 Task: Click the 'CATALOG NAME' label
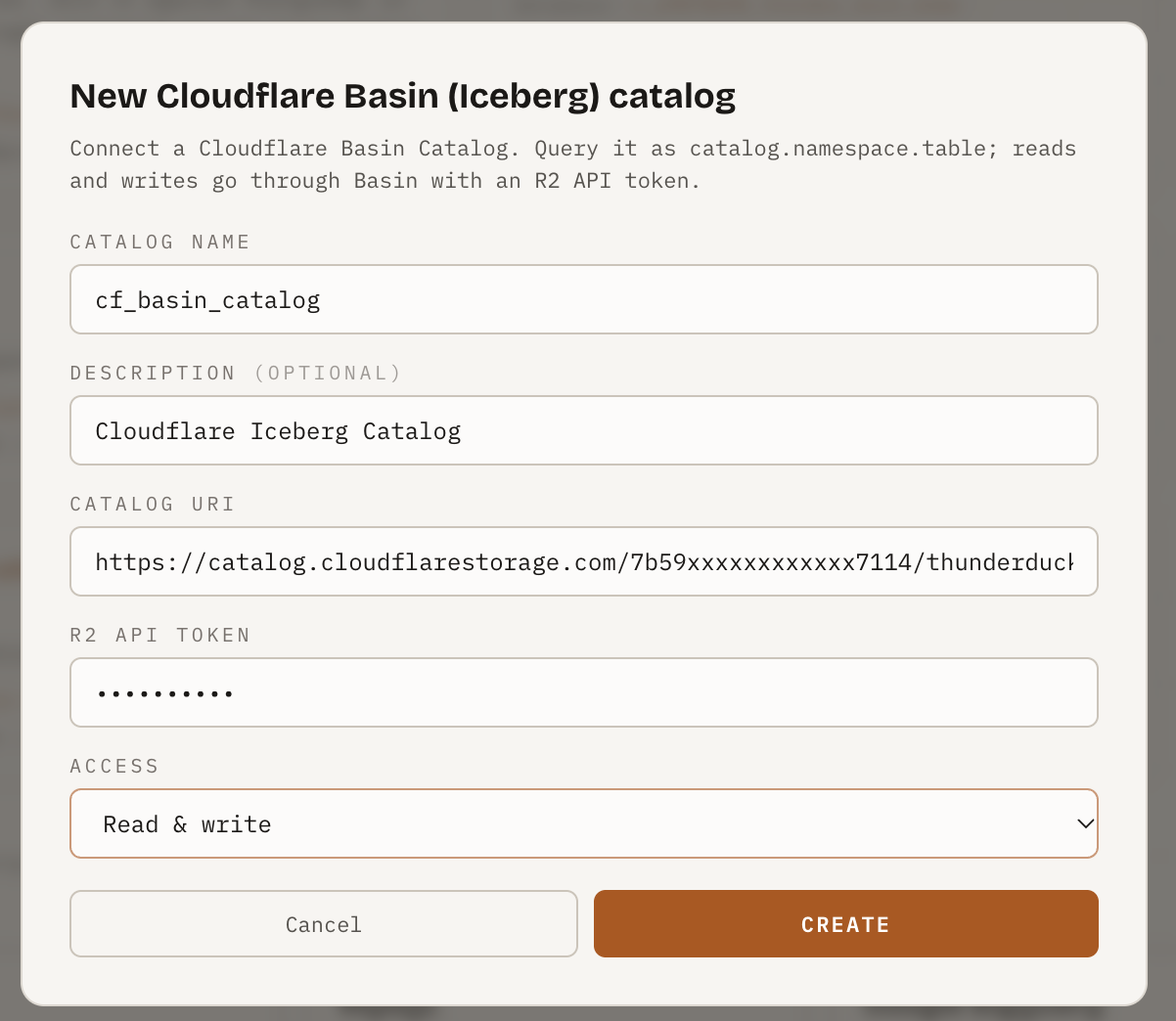[x=160, y=242]
